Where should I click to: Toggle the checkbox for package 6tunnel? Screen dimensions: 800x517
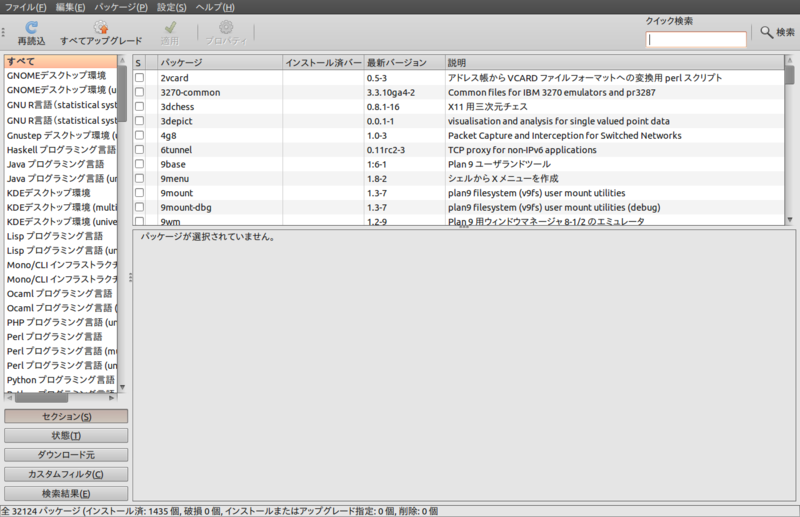[139, 150]
